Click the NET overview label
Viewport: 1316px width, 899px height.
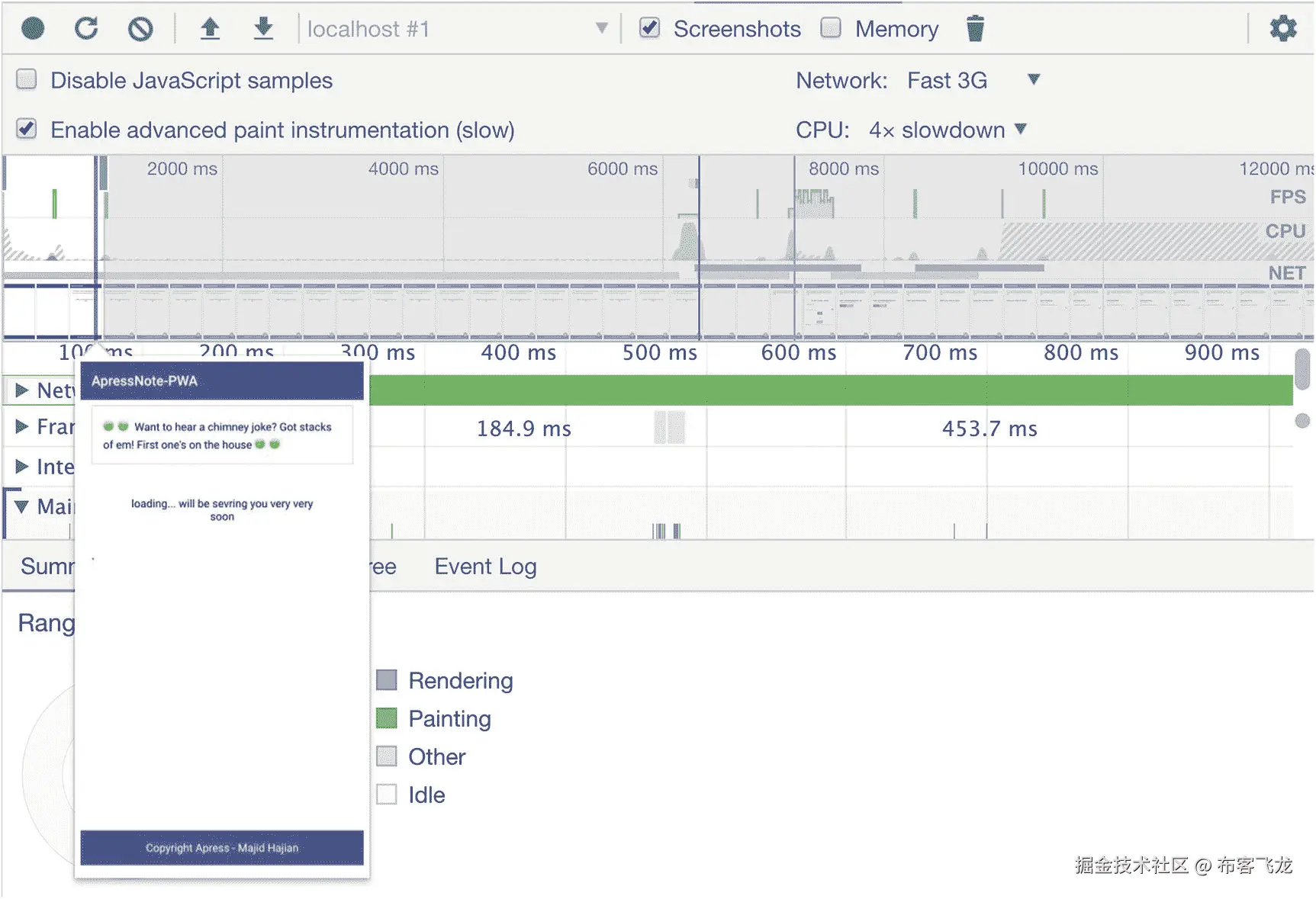click(1287, 273)
